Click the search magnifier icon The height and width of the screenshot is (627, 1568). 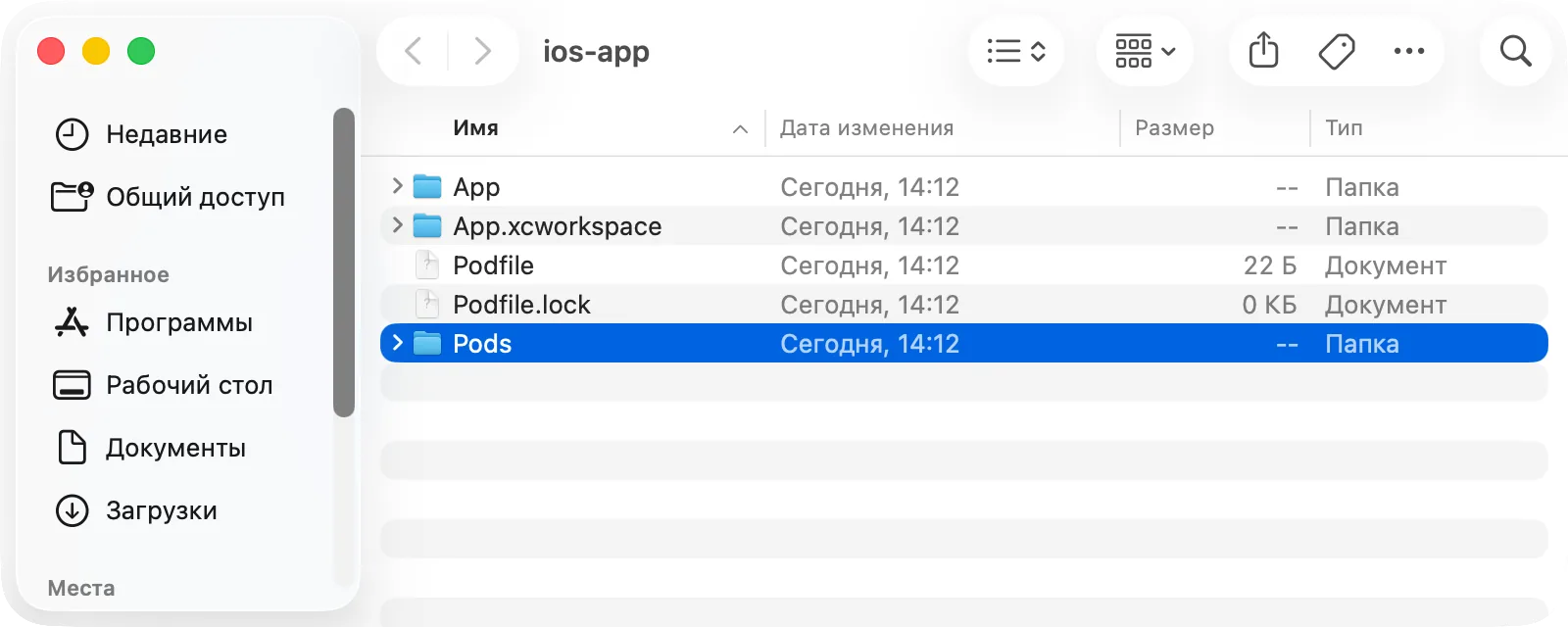(x=1516, y=51)
